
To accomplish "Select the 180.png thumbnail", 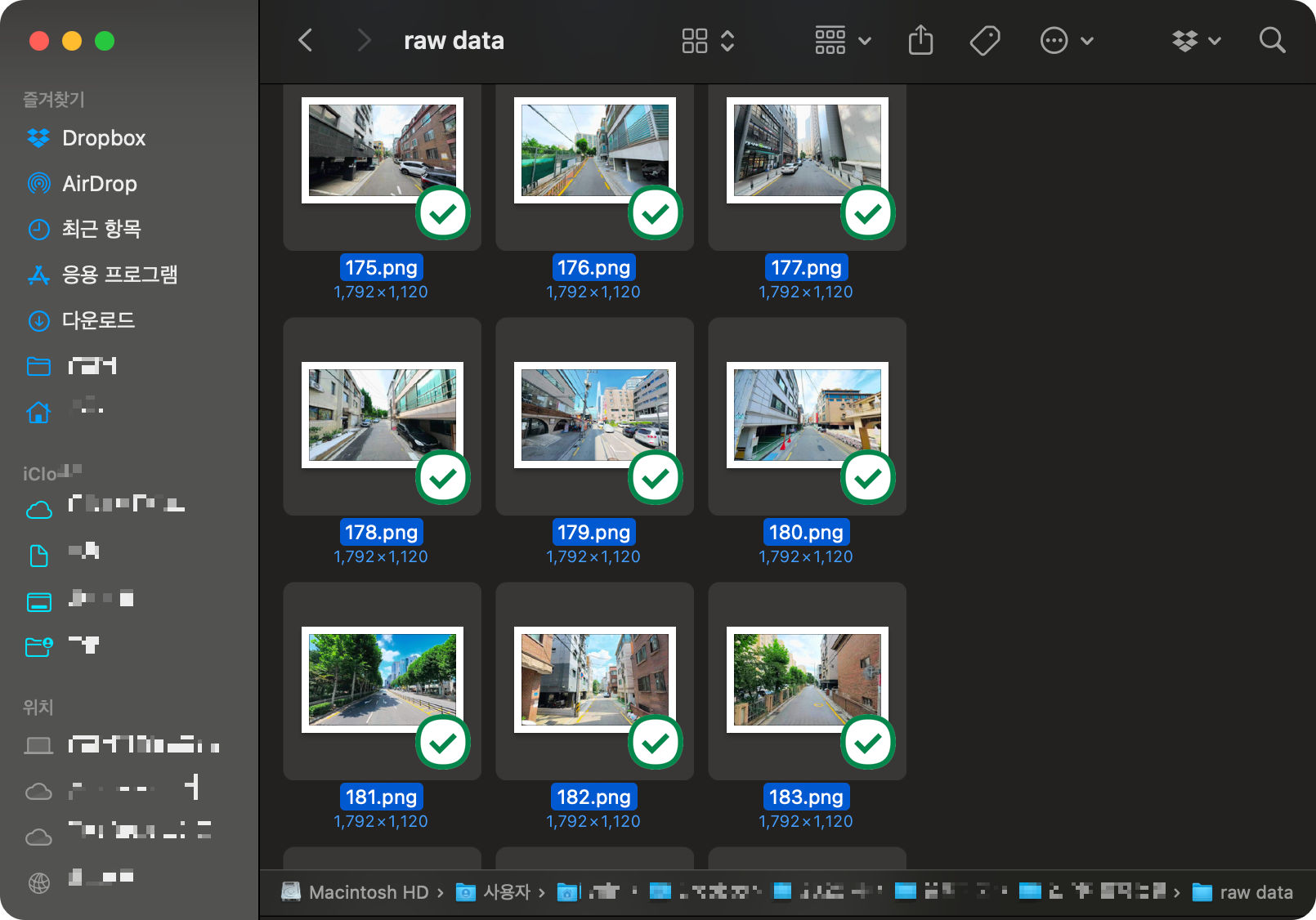I will (807, 415).
